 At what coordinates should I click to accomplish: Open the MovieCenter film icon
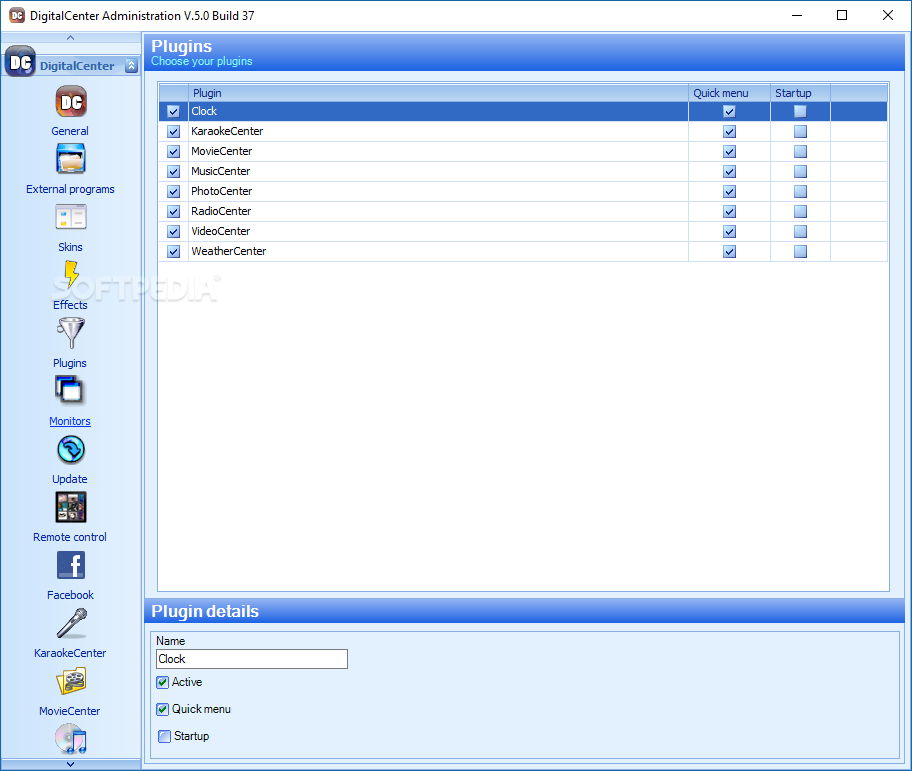click(71, 681)
